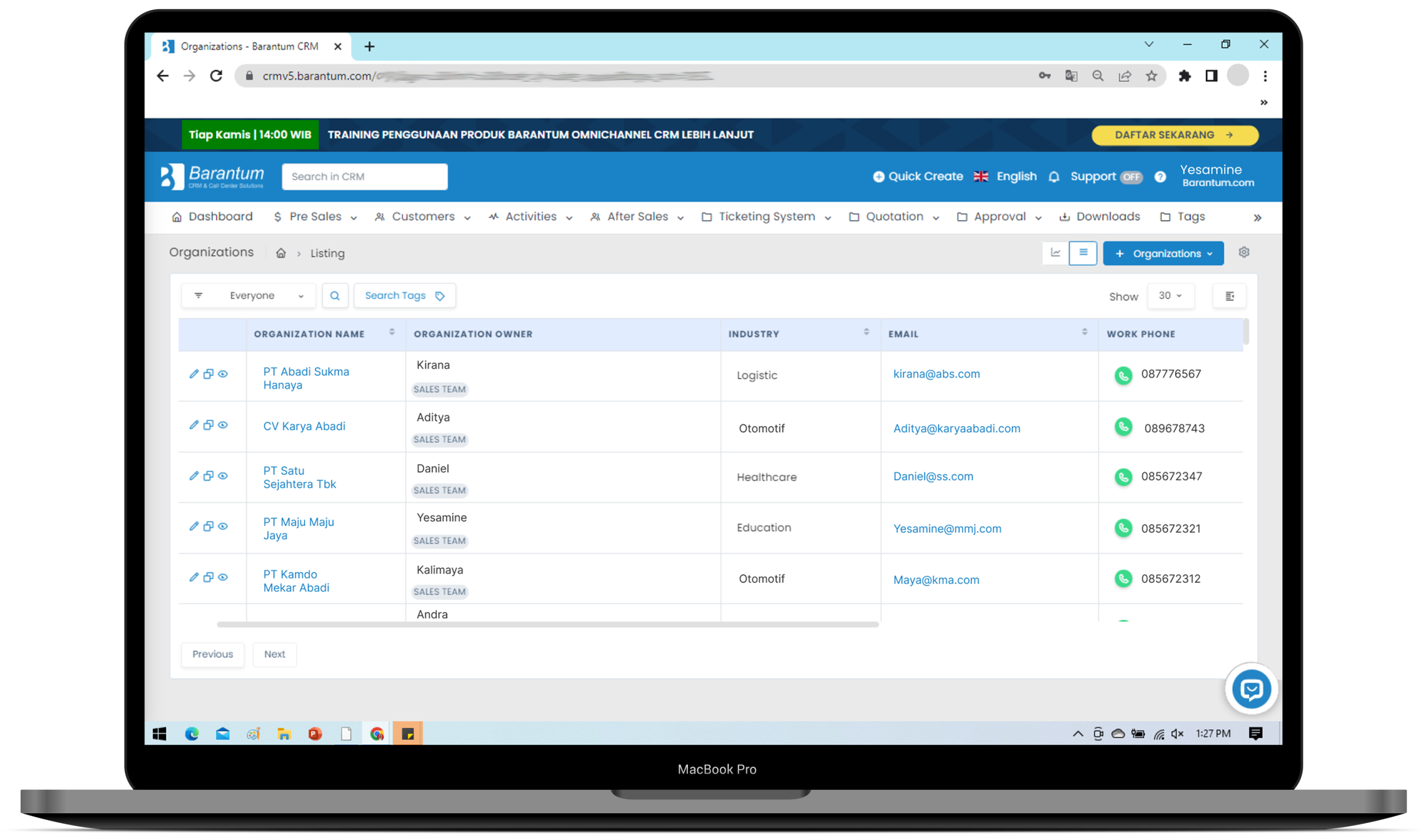Select the After Sales tab
1426x840 pixels.
click(636, 216)
